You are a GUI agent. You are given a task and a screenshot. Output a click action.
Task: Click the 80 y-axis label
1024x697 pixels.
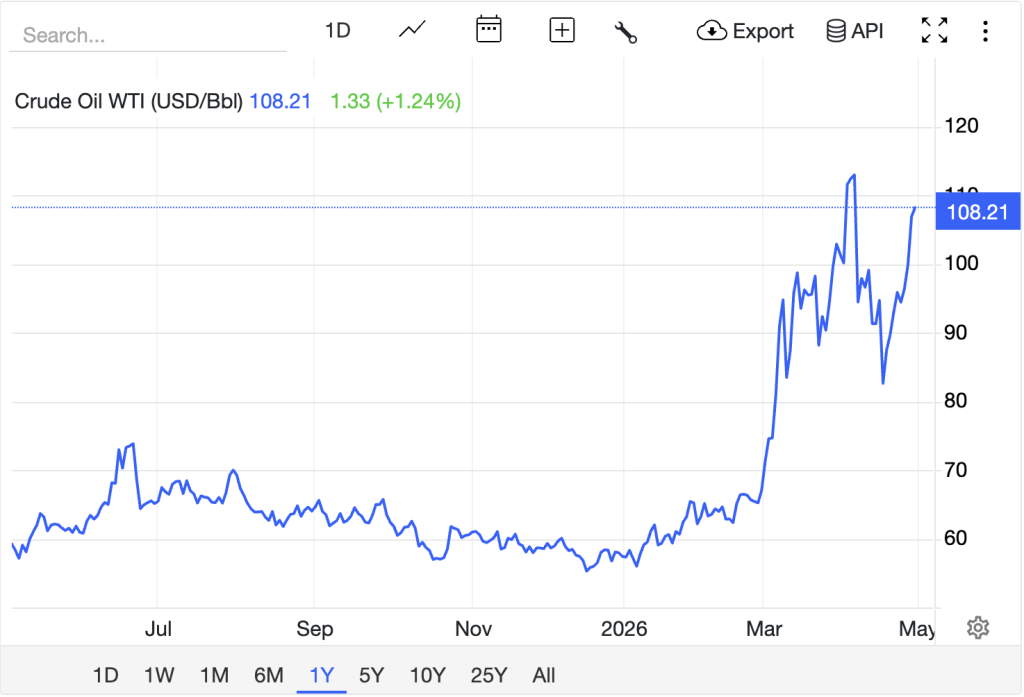pos(955,400)
